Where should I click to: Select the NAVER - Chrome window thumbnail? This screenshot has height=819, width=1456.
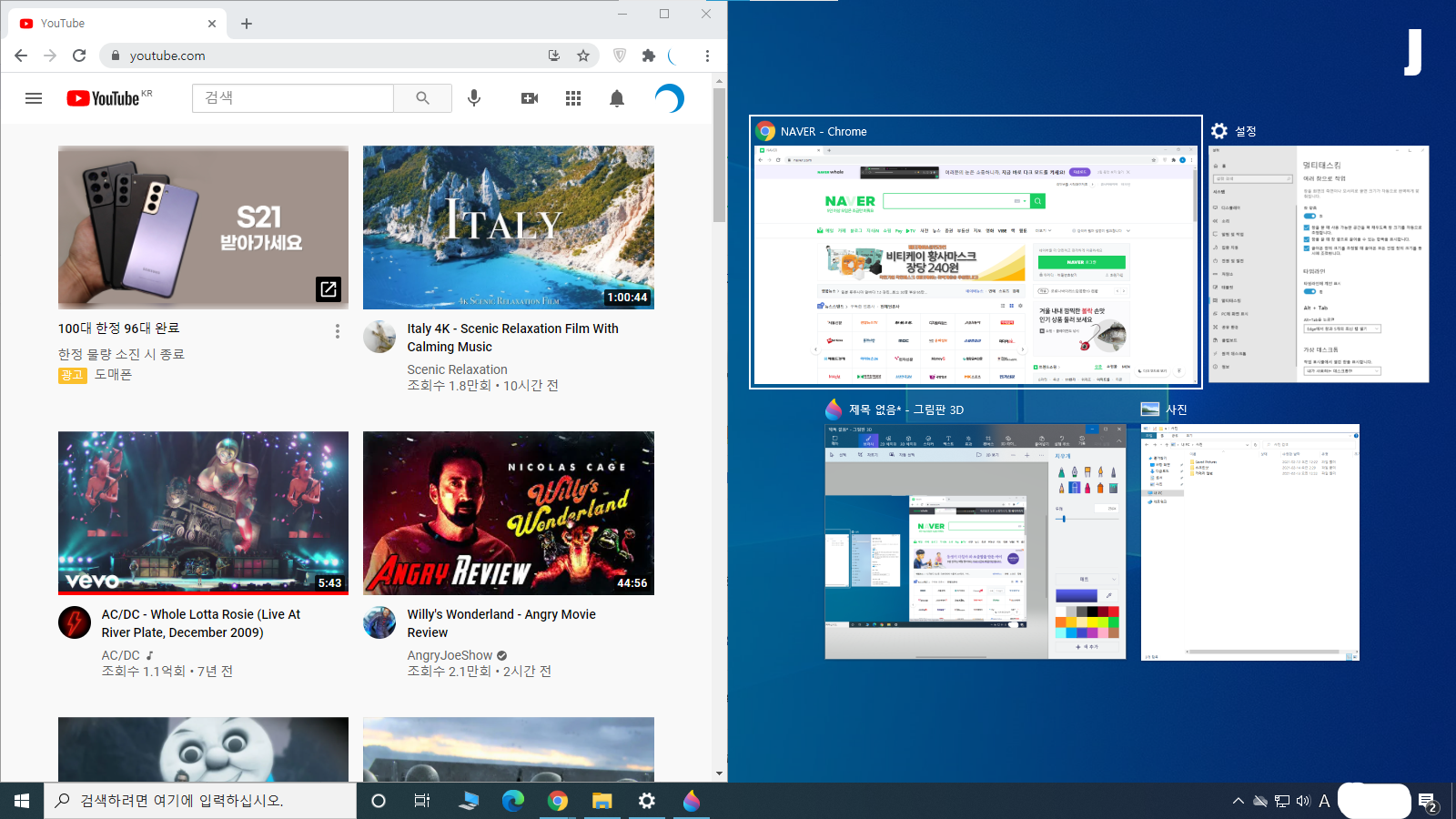tap(976, 252)
